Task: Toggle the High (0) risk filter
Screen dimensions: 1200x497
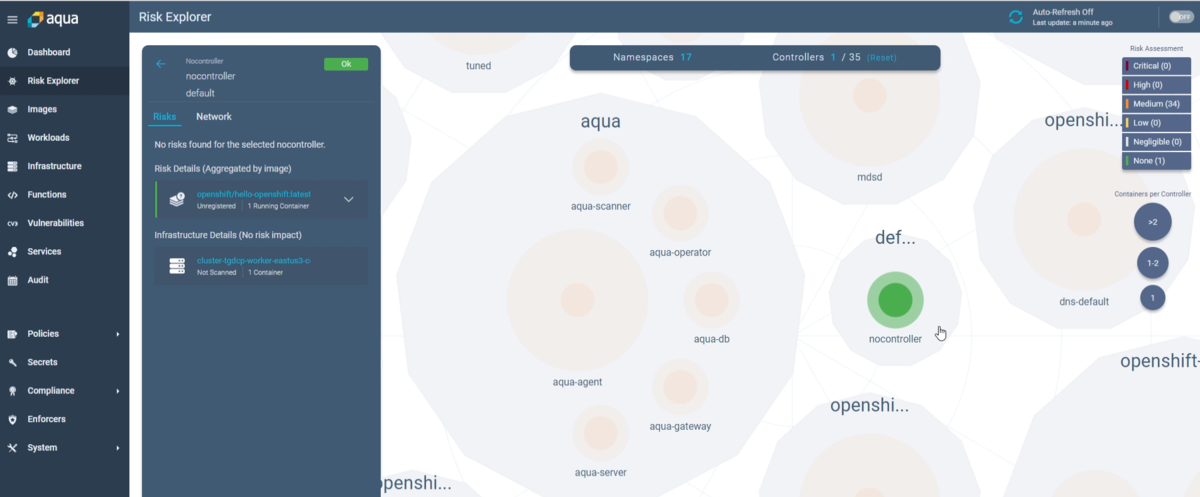Action: [1156, 85]
